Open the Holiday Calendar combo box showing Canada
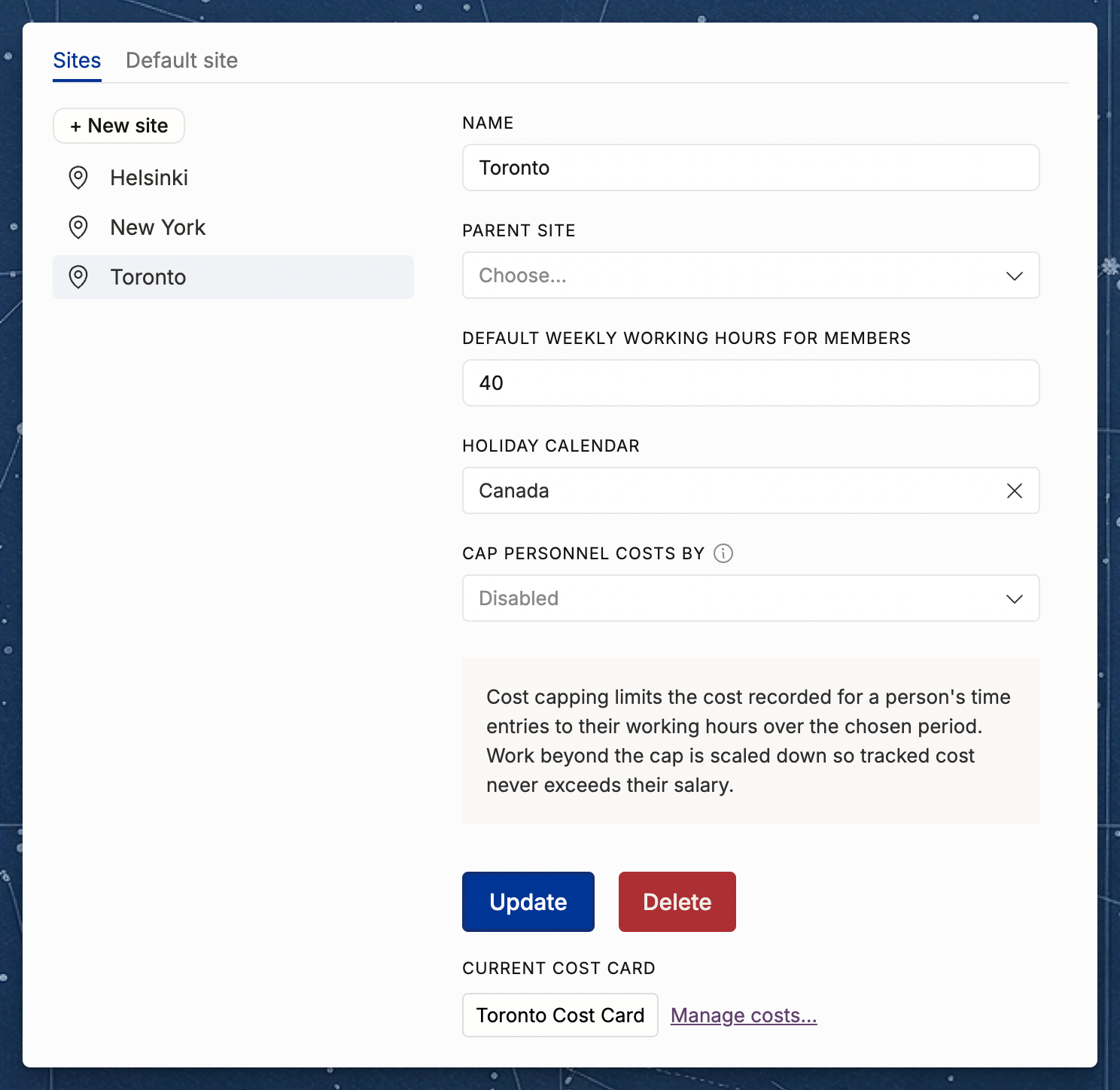The width and height of the screenshot is (1120, 1090). tap(751, 491)
